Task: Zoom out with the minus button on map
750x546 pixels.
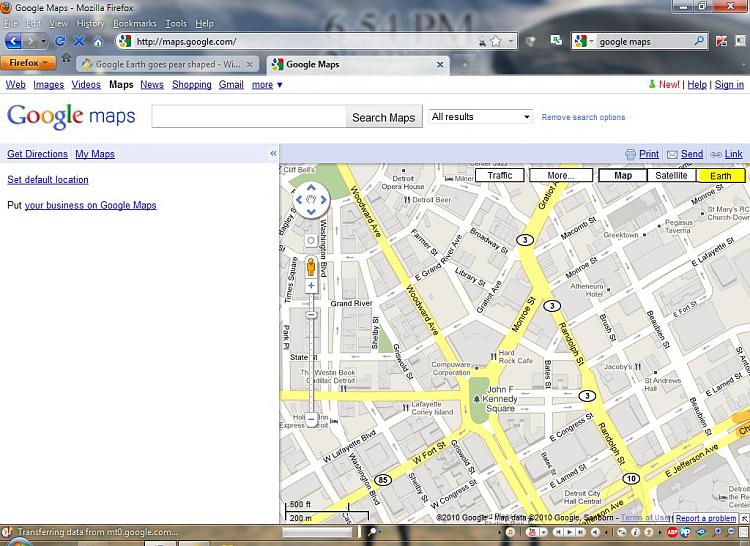Action: click(311, 419)
